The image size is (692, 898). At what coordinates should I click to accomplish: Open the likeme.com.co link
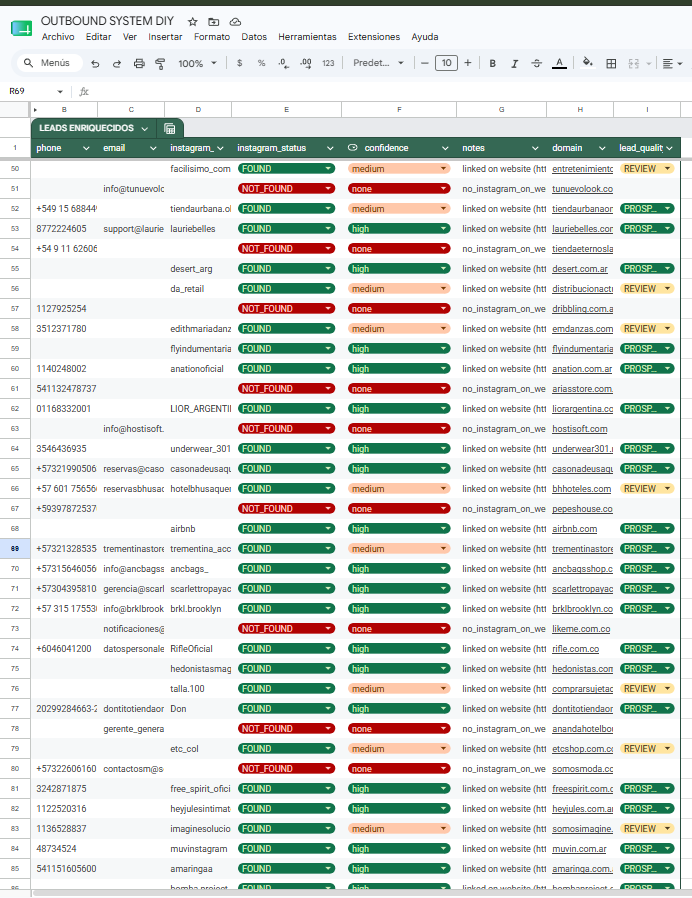(581, 629)
